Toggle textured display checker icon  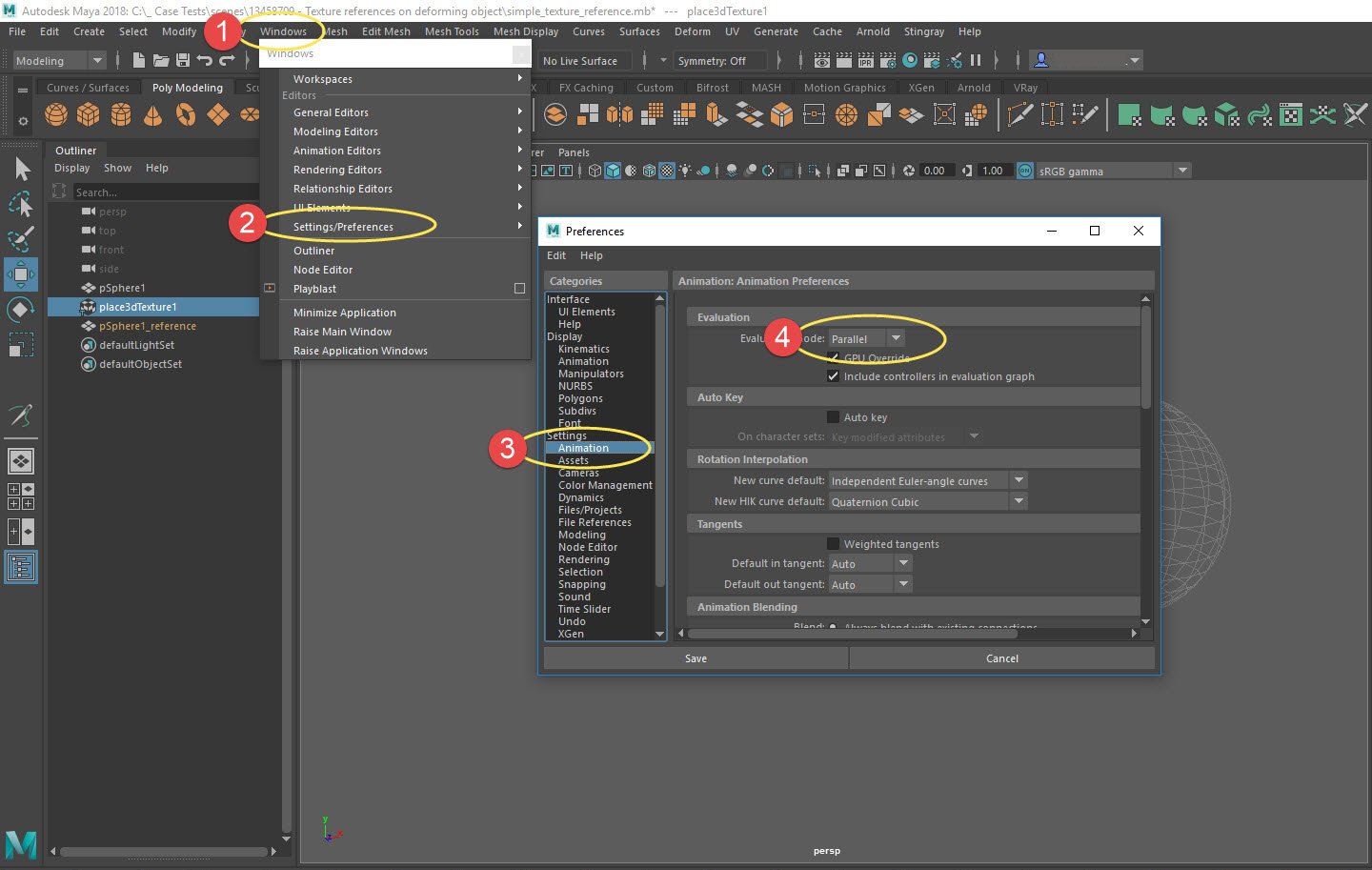point(667,171)
